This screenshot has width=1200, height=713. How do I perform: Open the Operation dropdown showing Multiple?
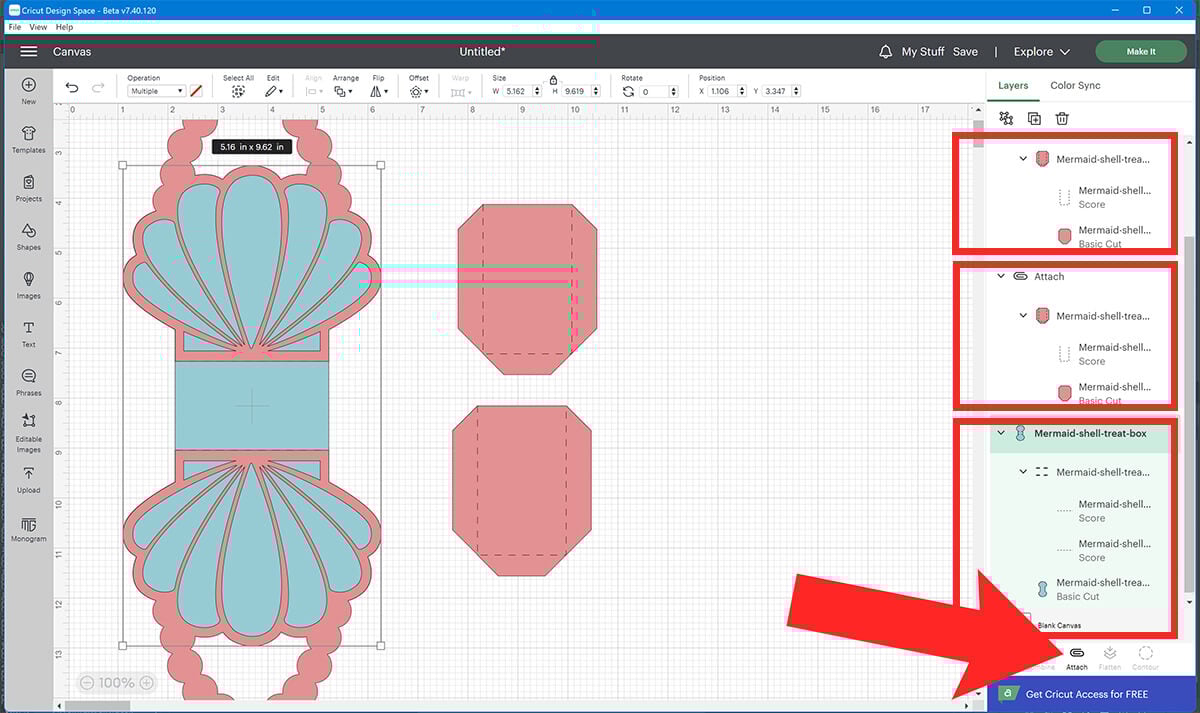pos(156,91)
